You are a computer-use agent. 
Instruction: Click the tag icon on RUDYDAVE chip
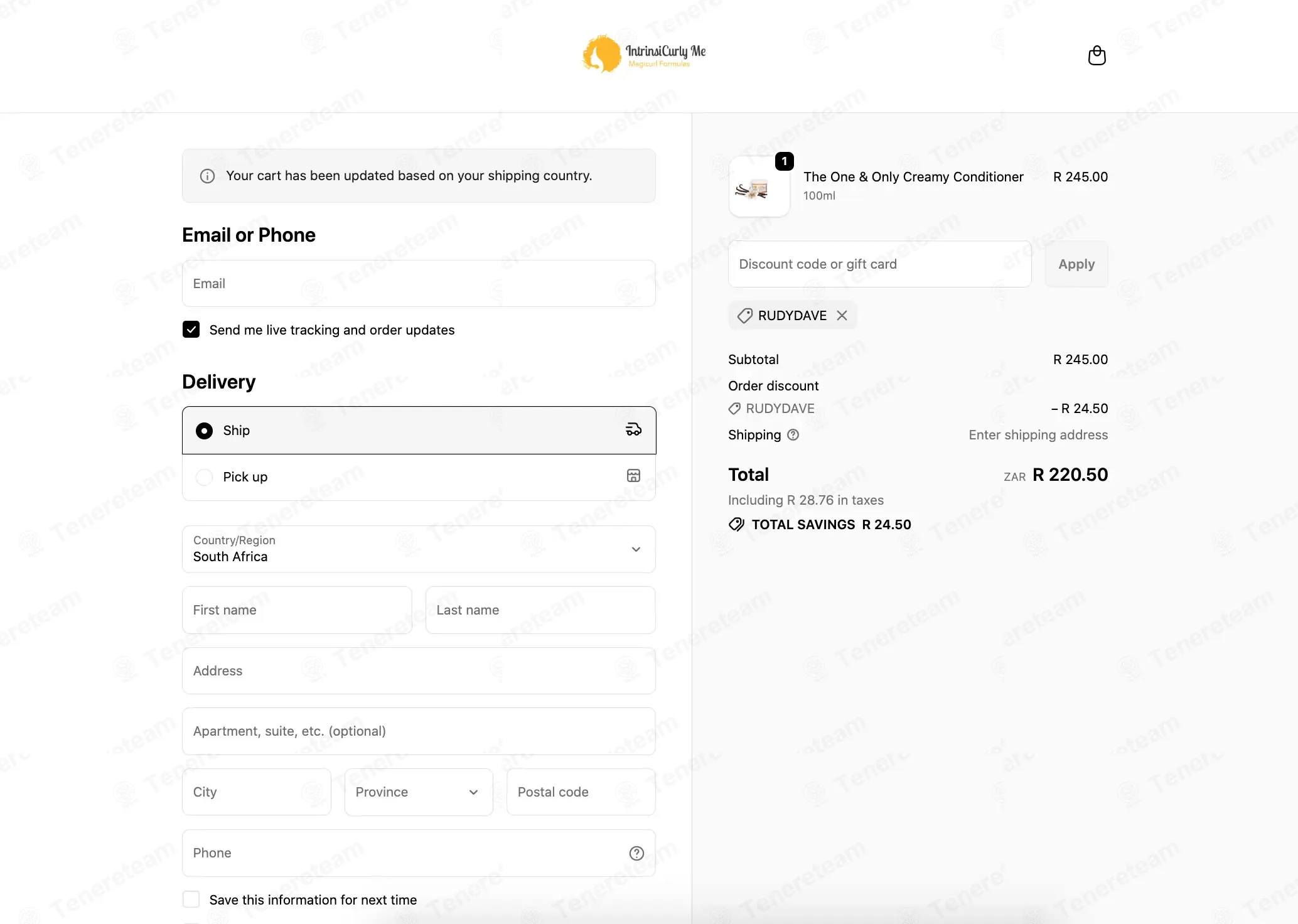pos(745,316)
